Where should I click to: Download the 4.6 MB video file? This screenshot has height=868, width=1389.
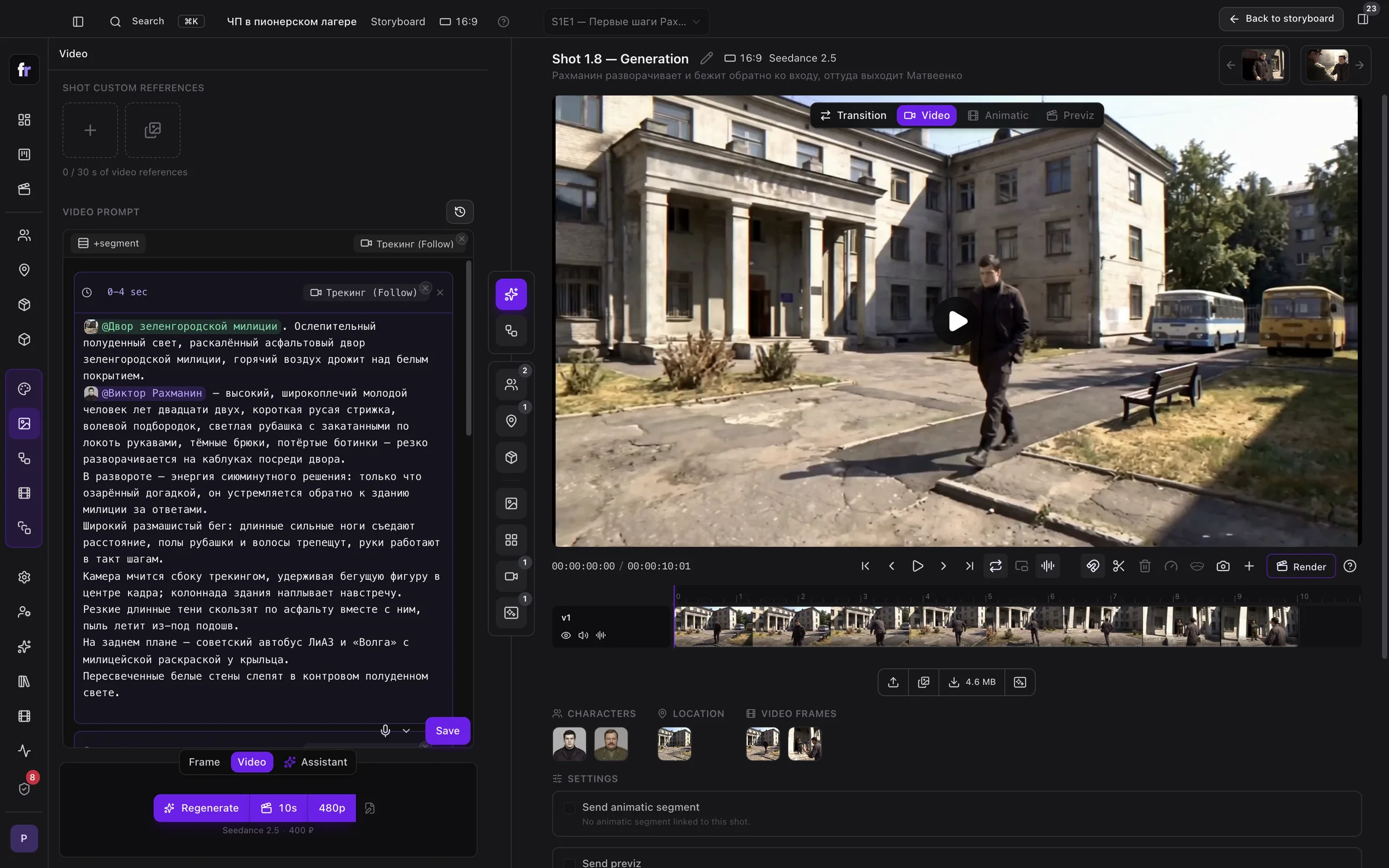point(972,682)
